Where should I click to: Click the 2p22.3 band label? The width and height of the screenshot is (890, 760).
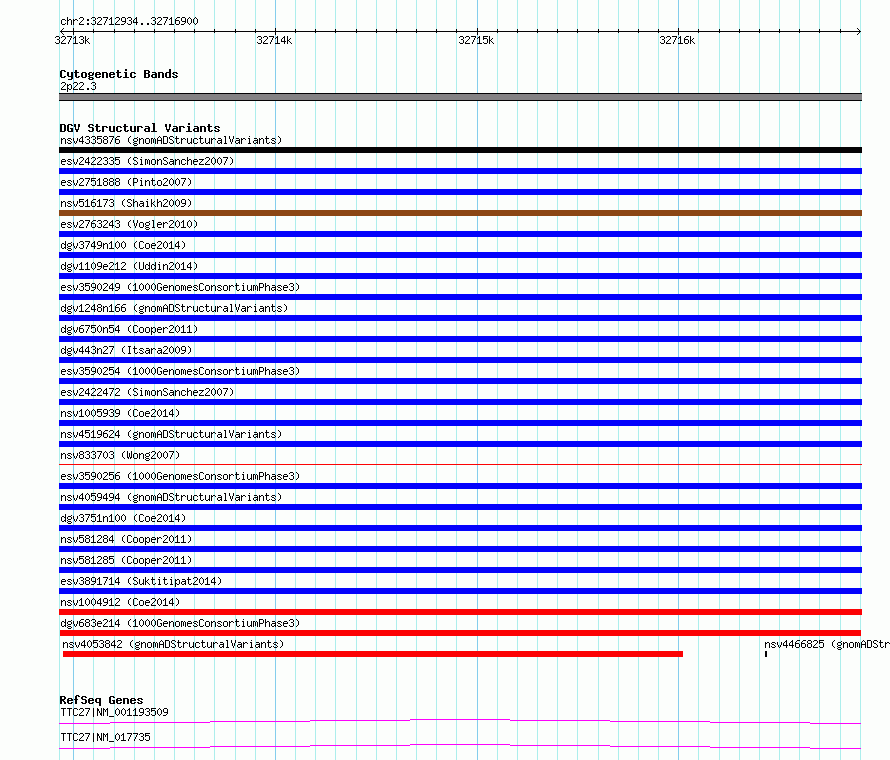pyautogui.click(x=78, y=86)
